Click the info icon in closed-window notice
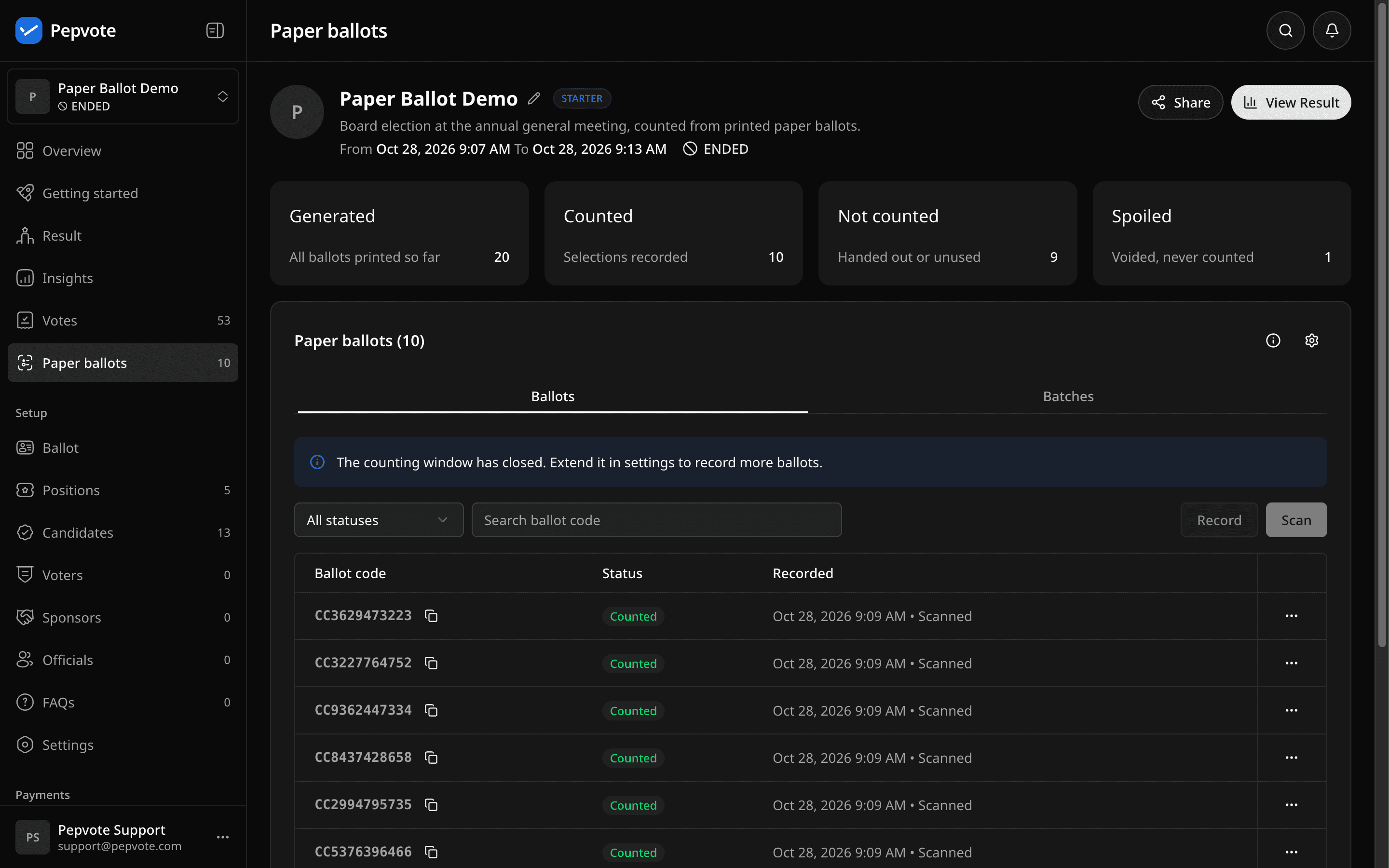 tap(317, 462)
